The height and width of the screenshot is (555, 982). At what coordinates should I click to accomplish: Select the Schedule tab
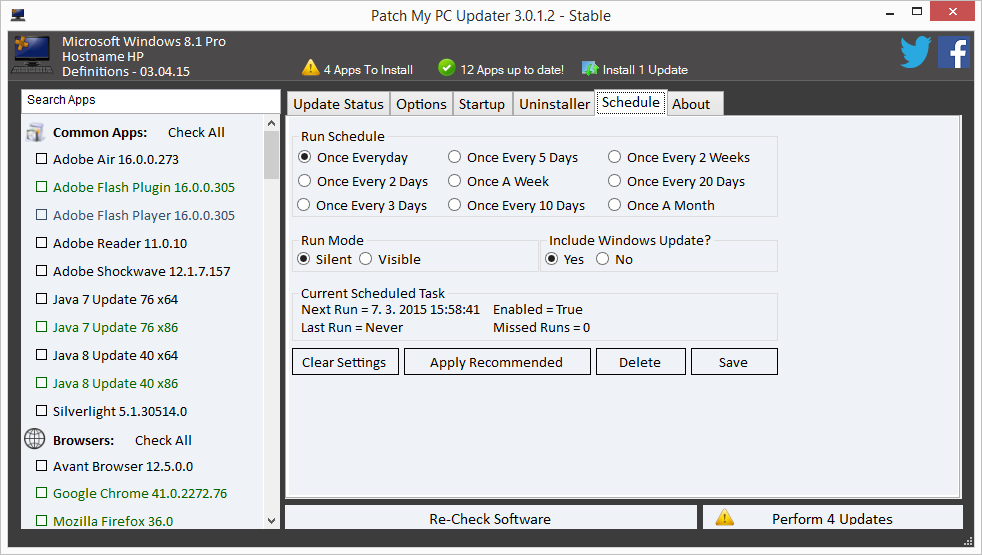click(x=631, y=102)
